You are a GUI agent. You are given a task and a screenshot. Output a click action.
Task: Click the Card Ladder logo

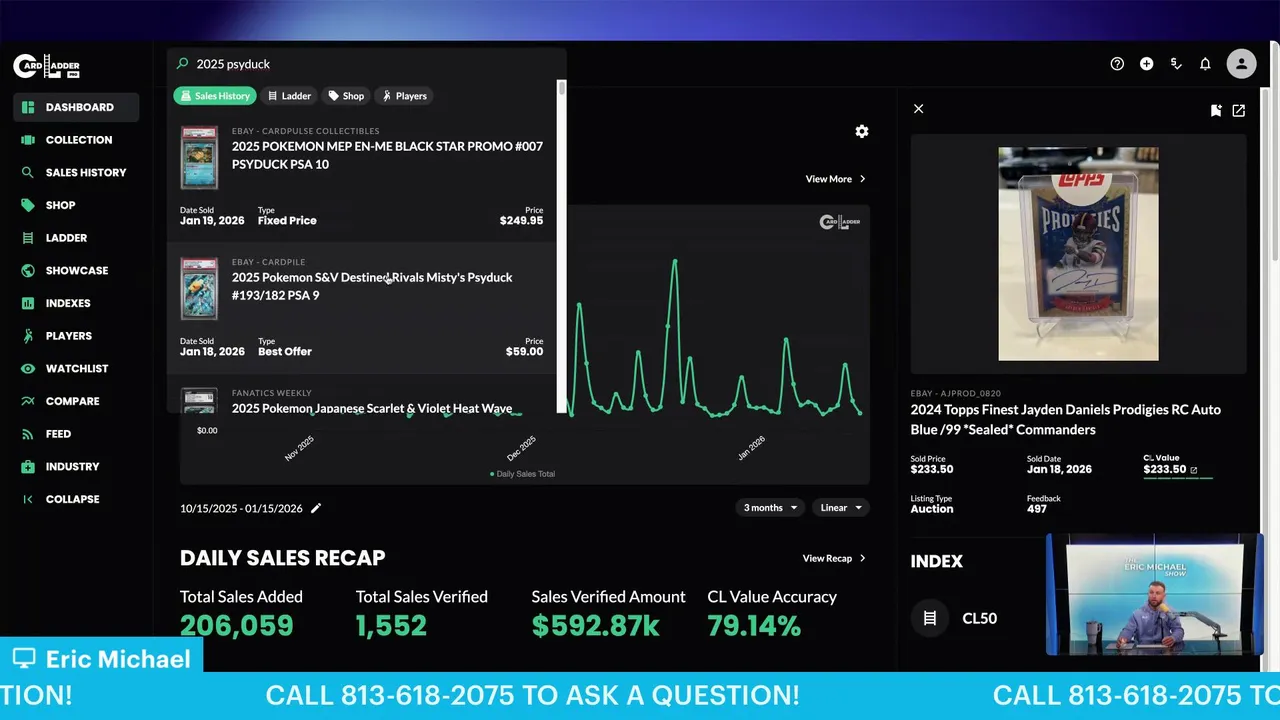[x=46, y=66]
